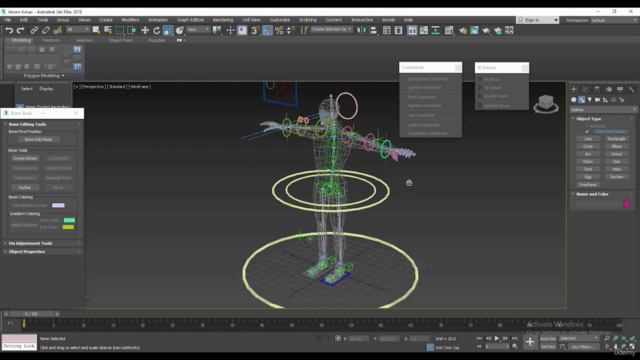Toggle Bone Edit Mode button

[x=38, y=139]
